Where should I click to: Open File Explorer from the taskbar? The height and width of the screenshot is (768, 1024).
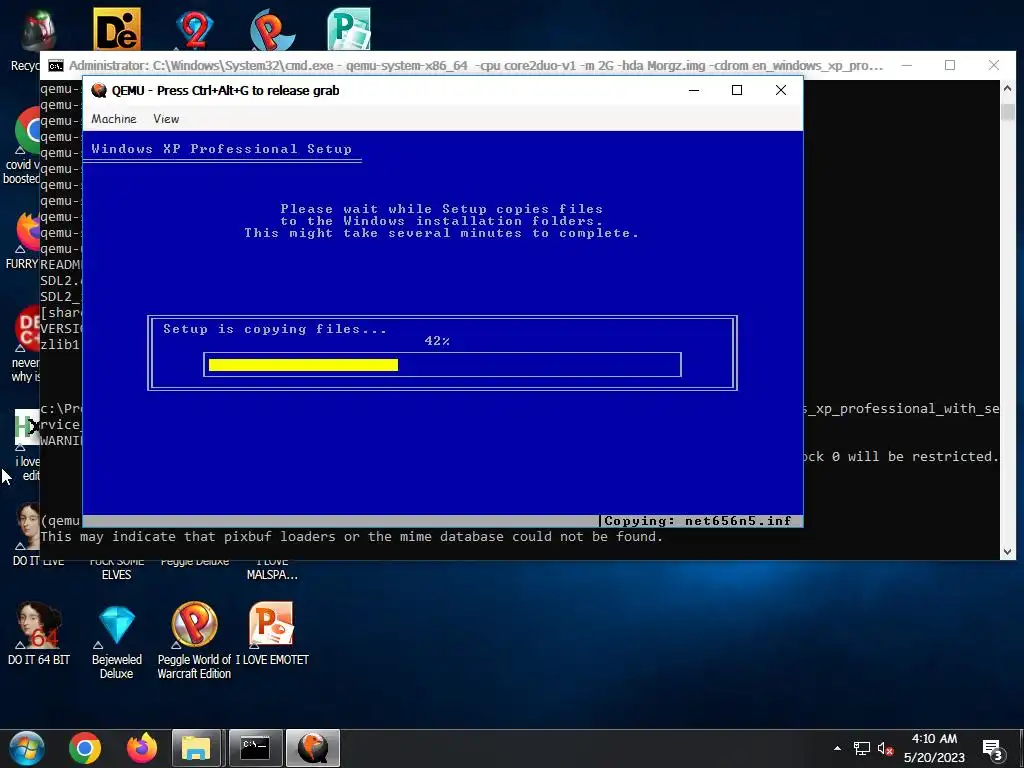click(196, 748)
